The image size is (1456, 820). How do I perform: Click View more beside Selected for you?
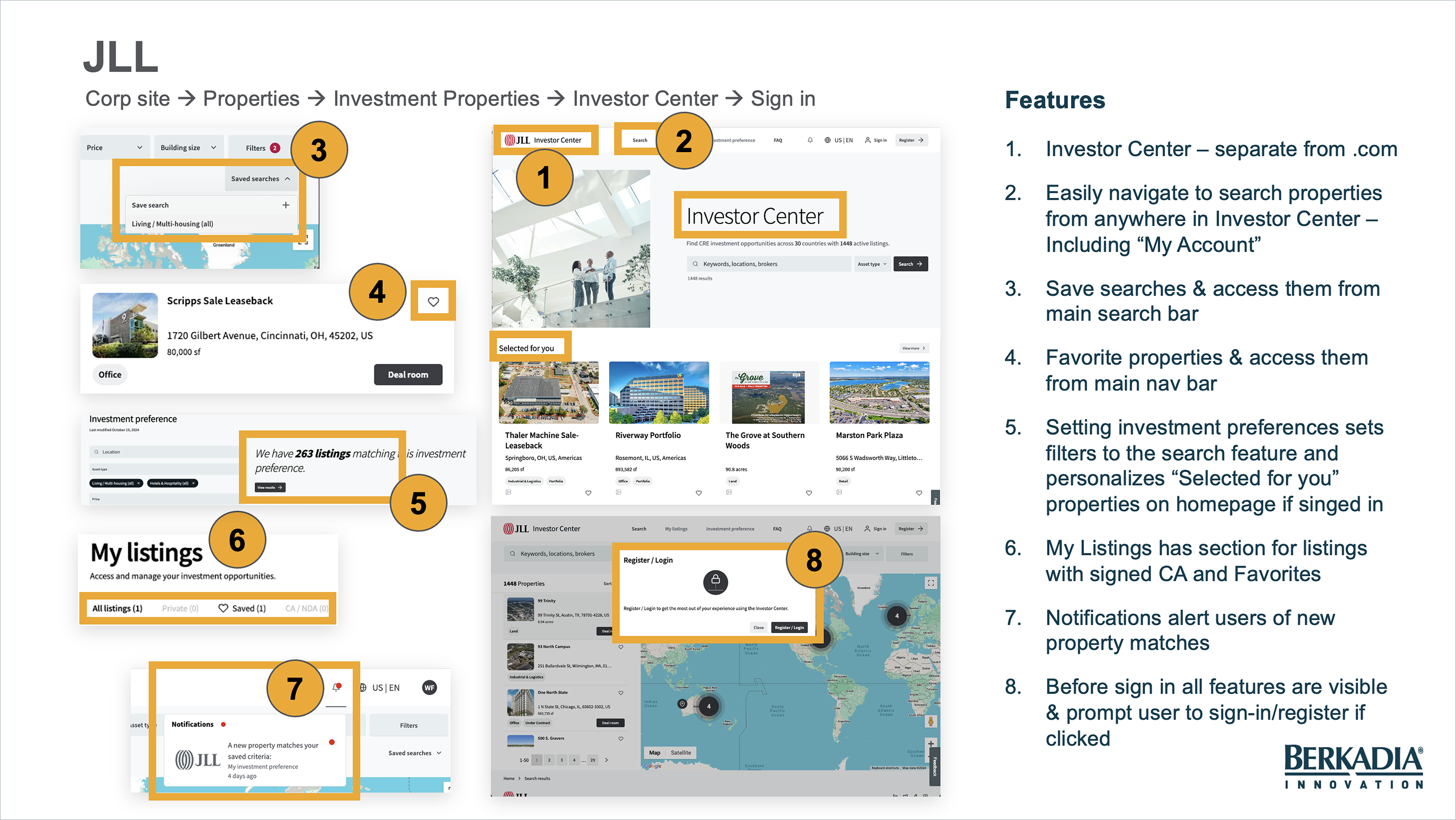pos(913,348)
